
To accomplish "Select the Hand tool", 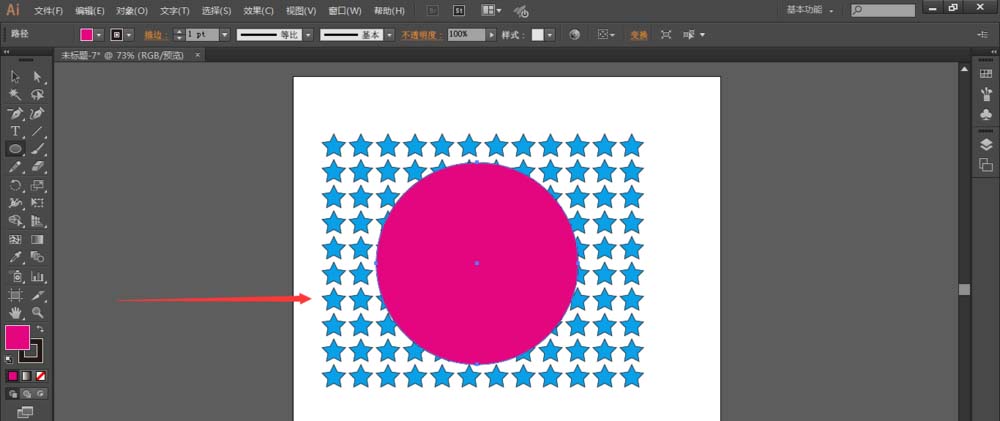I will click(16, 313).
